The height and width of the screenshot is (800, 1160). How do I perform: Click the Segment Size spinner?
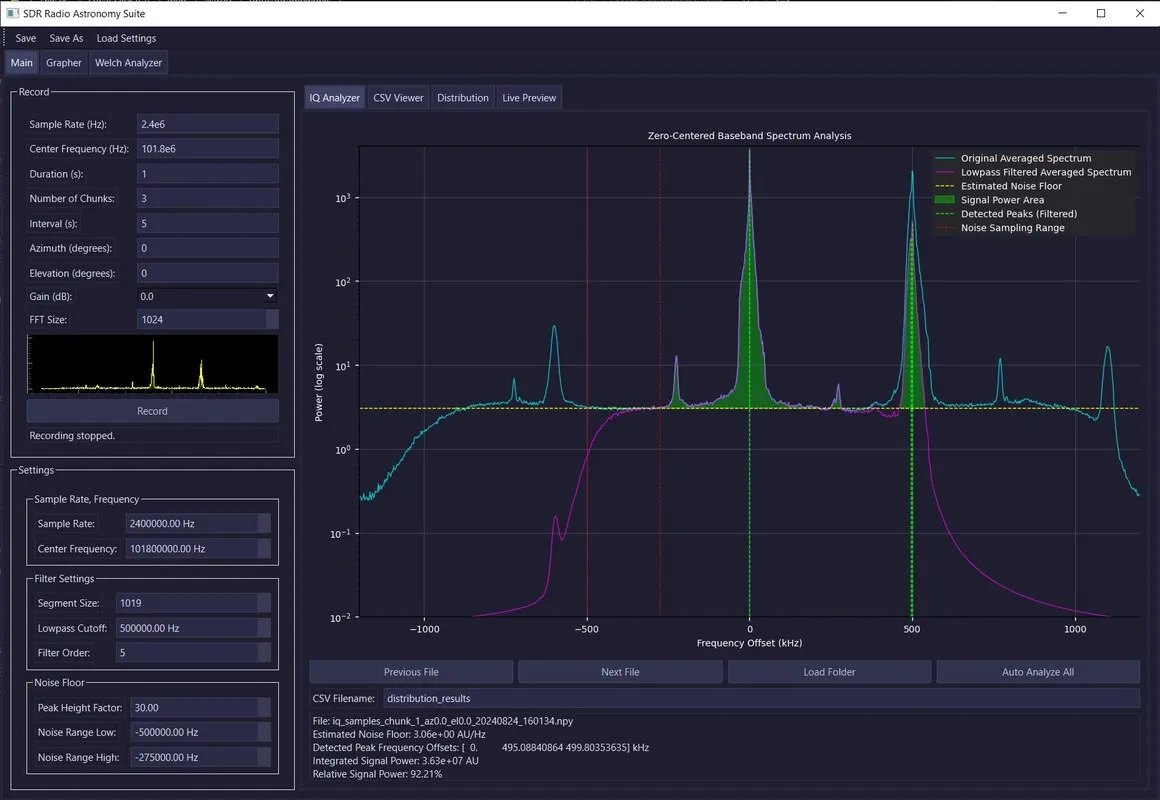pyautogui.click(x=264, y=603)
